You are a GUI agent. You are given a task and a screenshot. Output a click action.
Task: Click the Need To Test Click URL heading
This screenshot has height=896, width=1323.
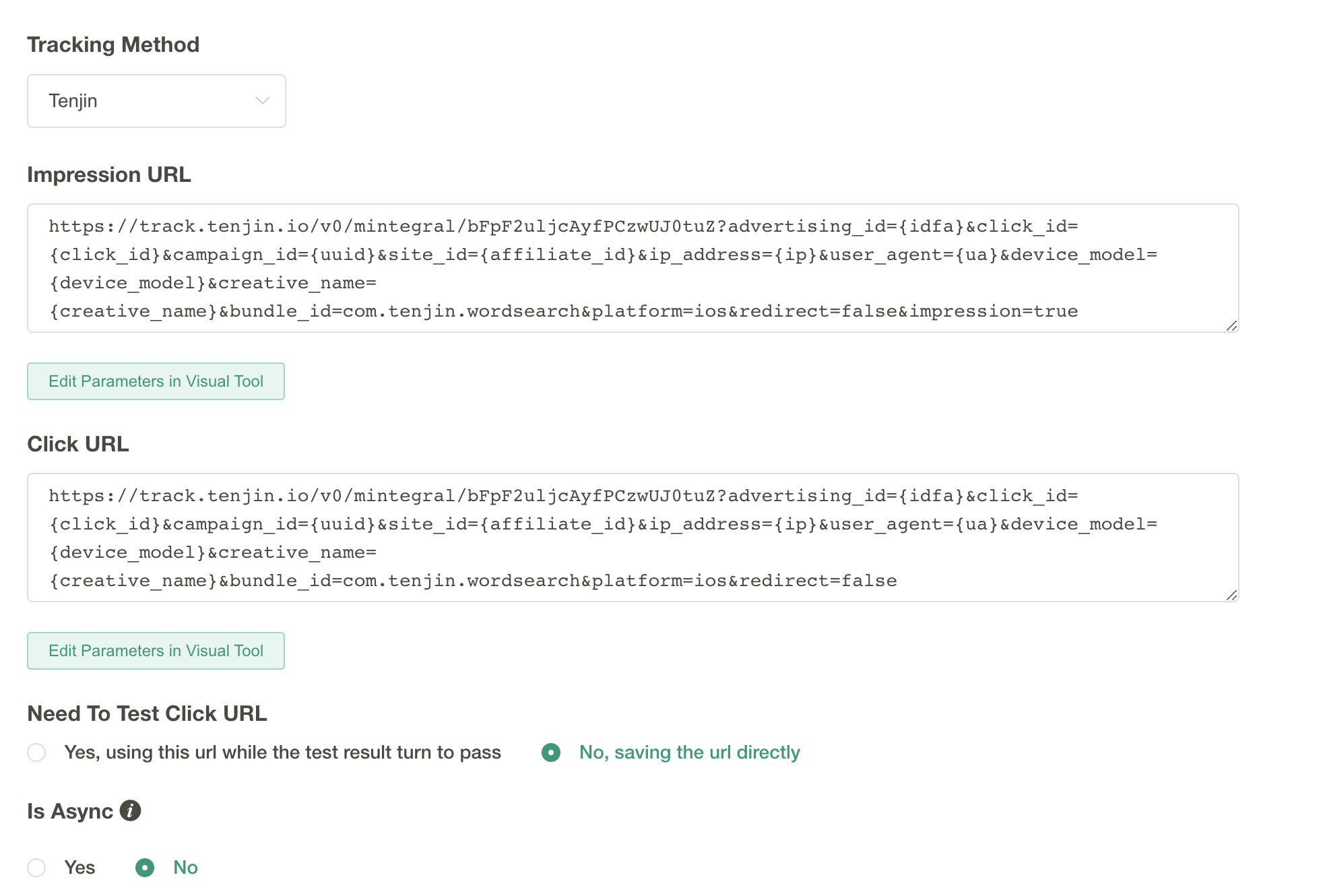pyautogui.click(x=147, y=713)
